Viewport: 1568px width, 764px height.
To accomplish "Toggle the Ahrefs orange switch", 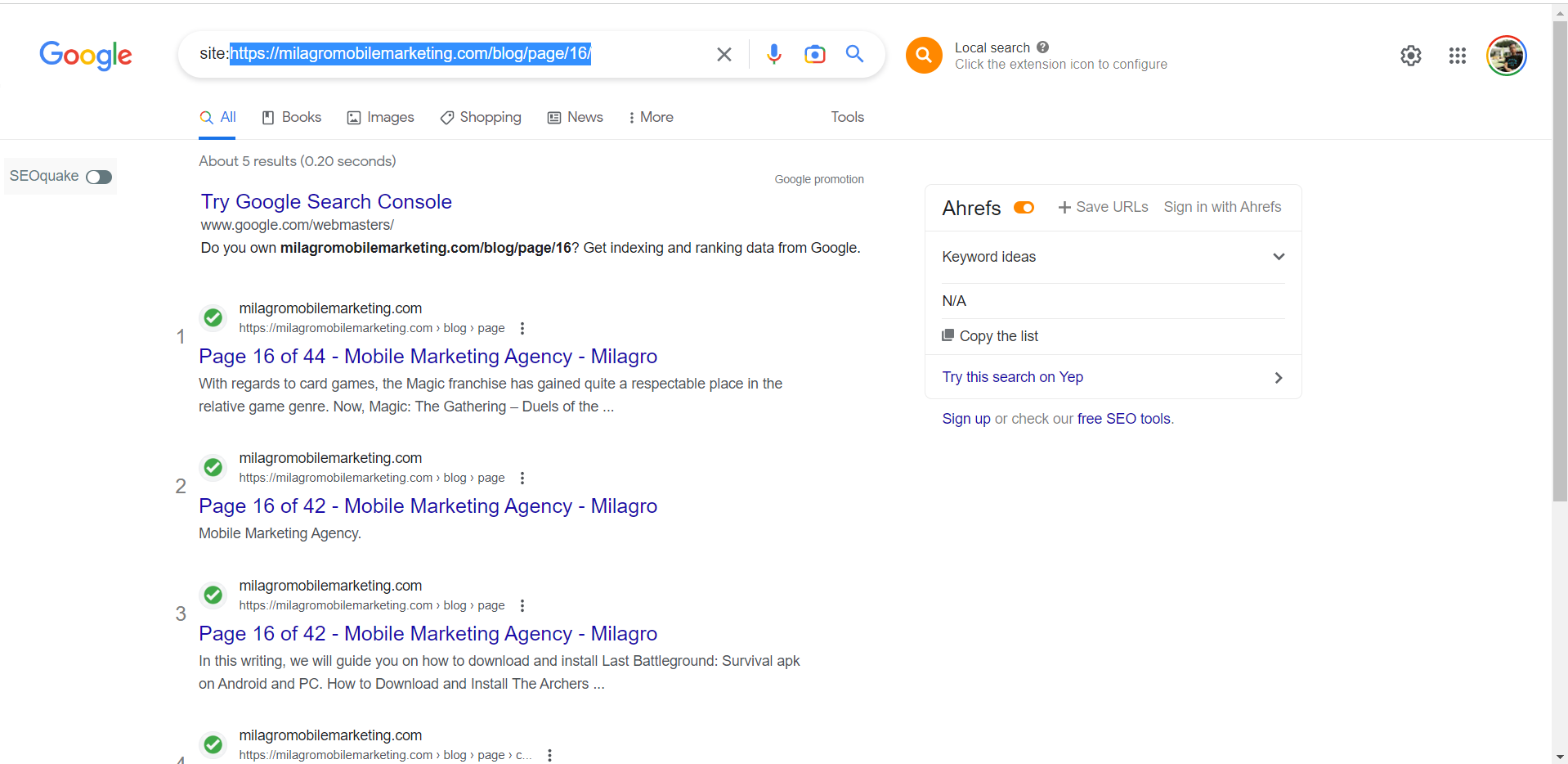I will (1024, 208).
